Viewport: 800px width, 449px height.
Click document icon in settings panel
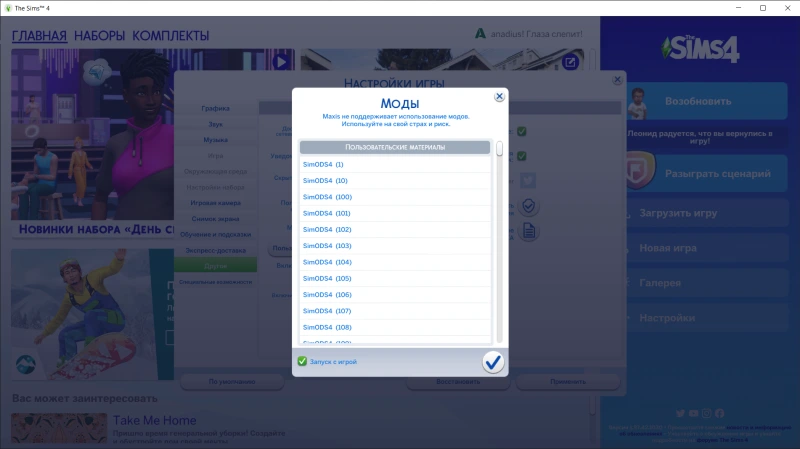tap(529, 231)
